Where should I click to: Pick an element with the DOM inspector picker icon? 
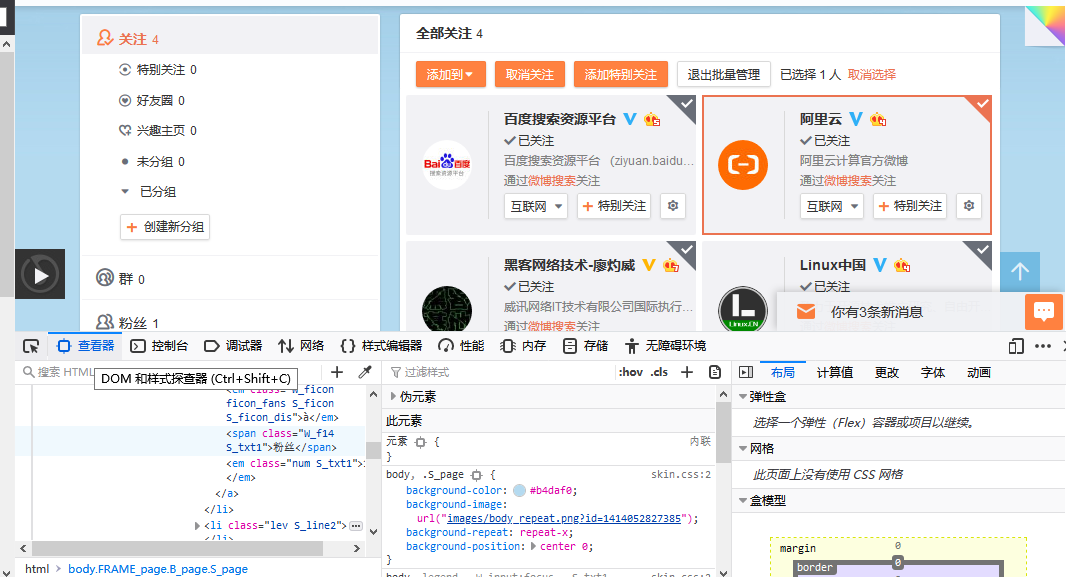(31, 346)
